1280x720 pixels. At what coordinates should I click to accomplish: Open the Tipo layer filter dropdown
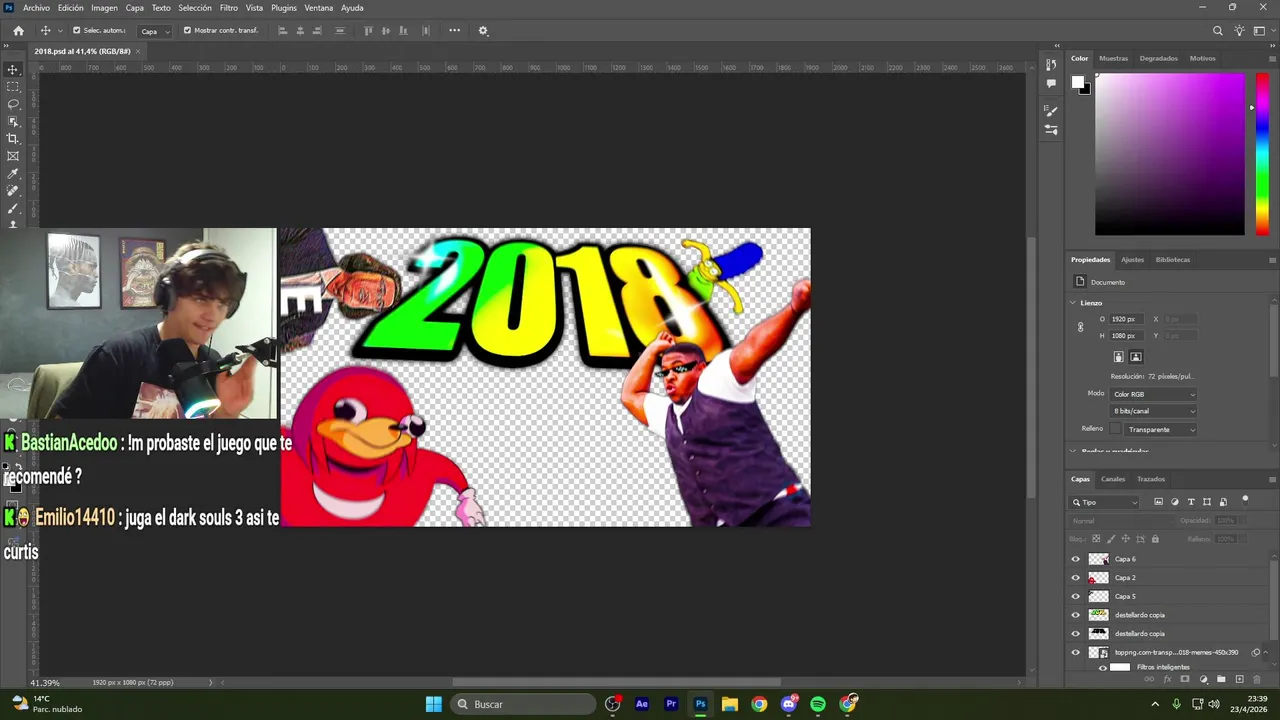click(1105, 502)
